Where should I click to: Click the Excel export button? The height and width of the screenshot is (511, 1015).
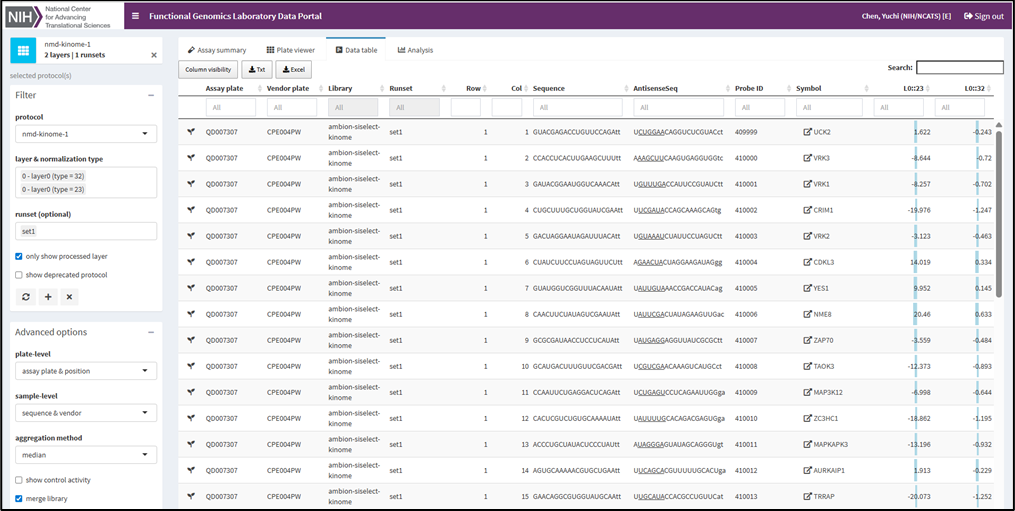coord(293,69)
